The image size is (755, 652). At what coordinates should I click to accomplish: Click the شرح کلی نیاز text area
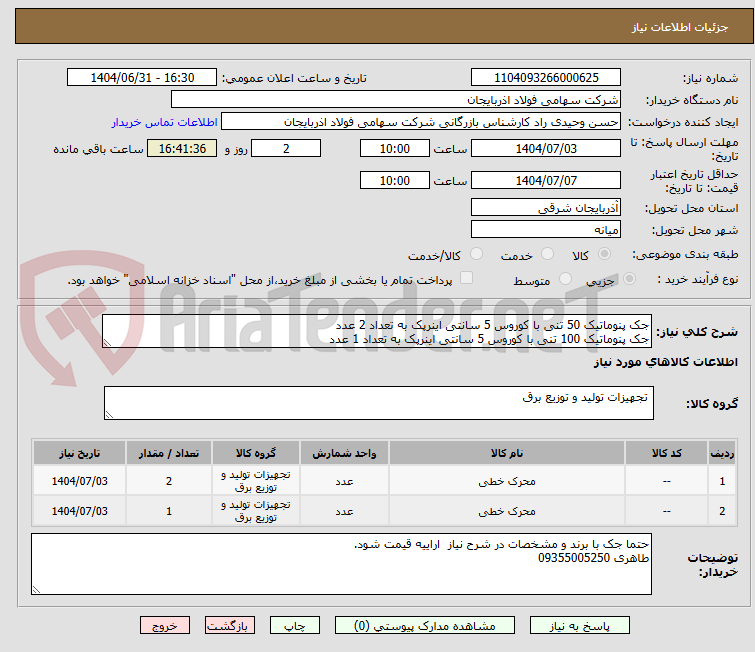point(378,331)
